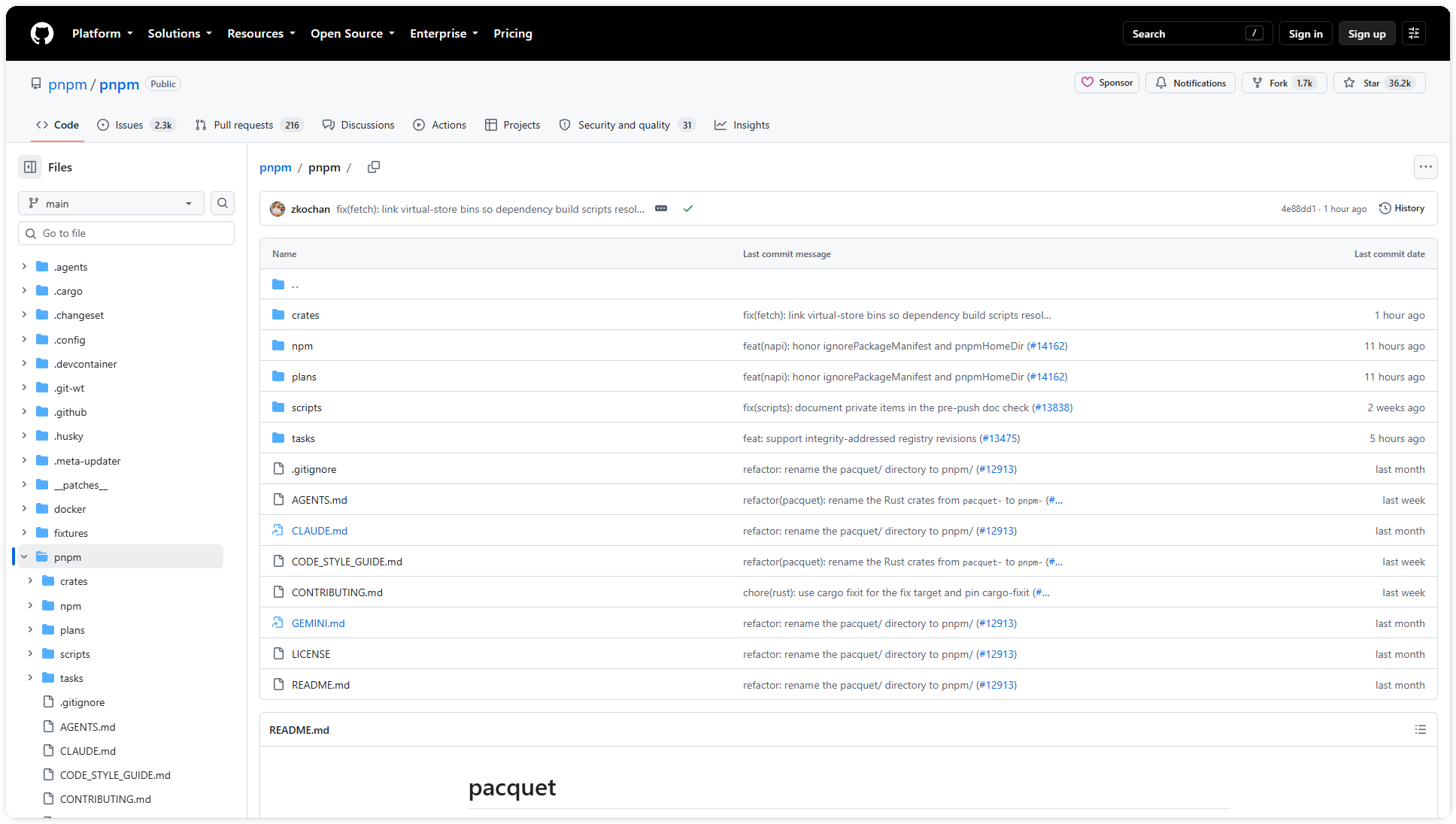Open the scripts folder in file table
1456x824 pixels.
pos(307,407)
